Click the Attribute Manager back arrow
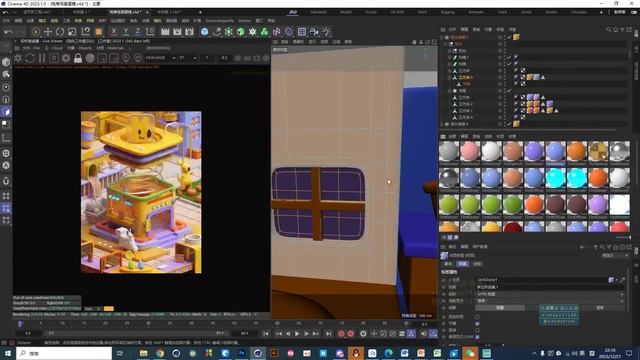Image resolution: width=640 pixels, height=360 pixels. (582, 247)
